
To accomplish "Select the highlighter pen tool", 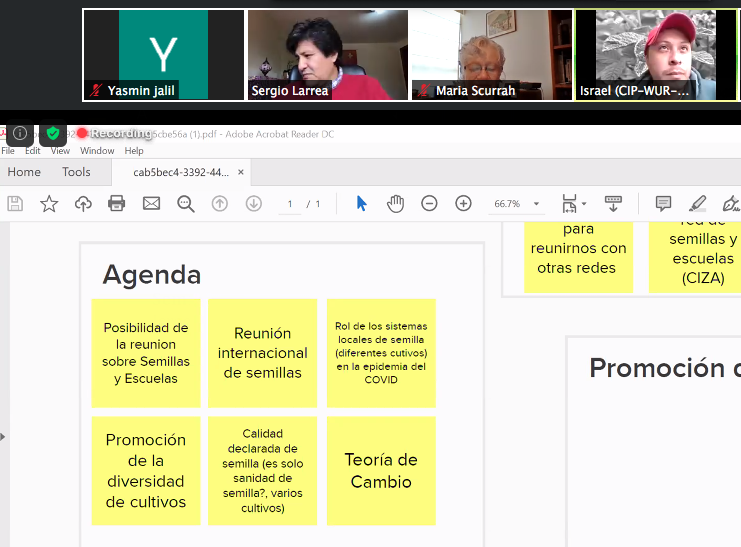I will 698,204.
